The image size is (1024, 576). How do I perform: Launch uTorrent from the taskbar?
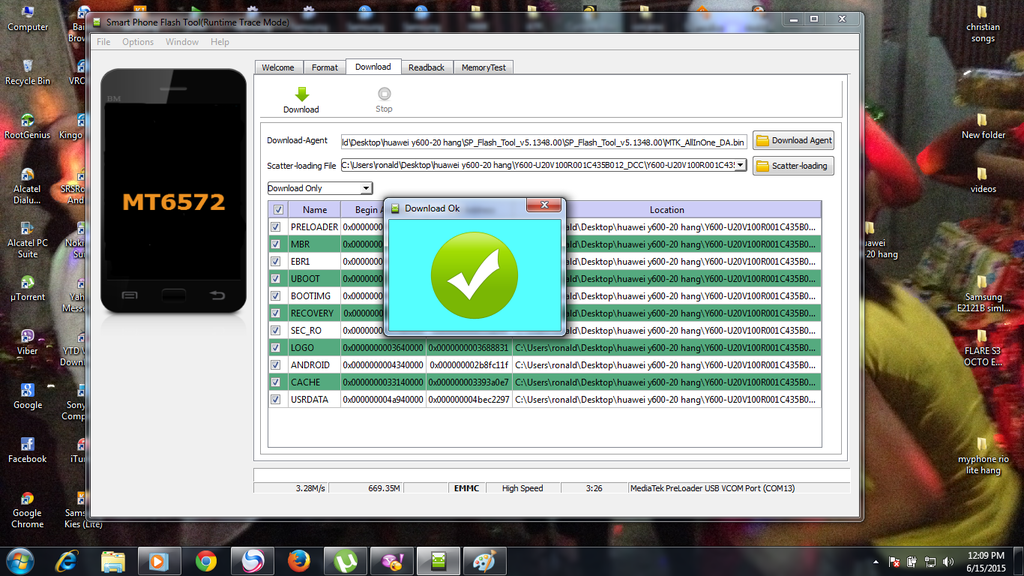tap(346, 560)
